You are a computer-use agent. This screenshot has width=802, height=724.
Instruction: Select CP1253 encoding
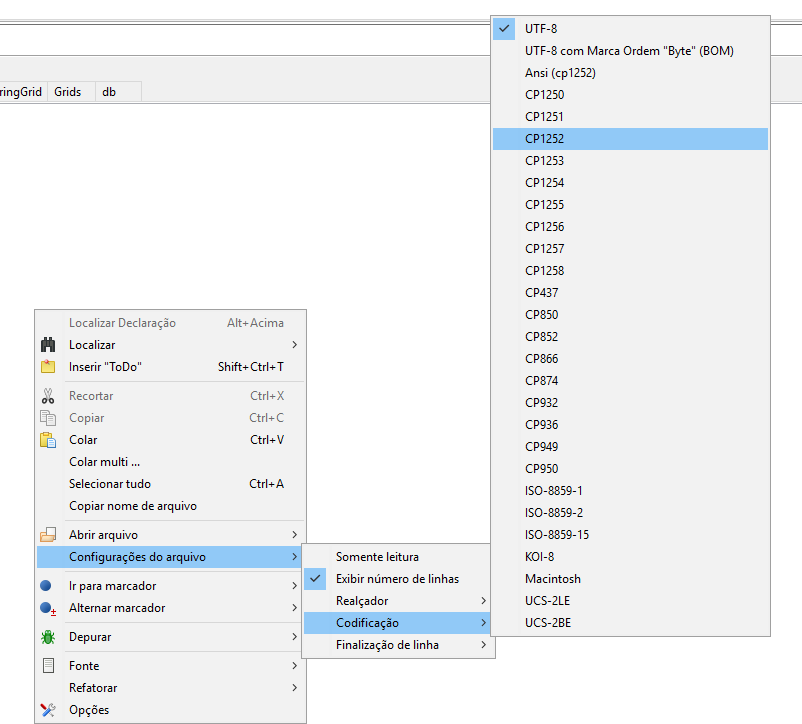click(630, 161)
